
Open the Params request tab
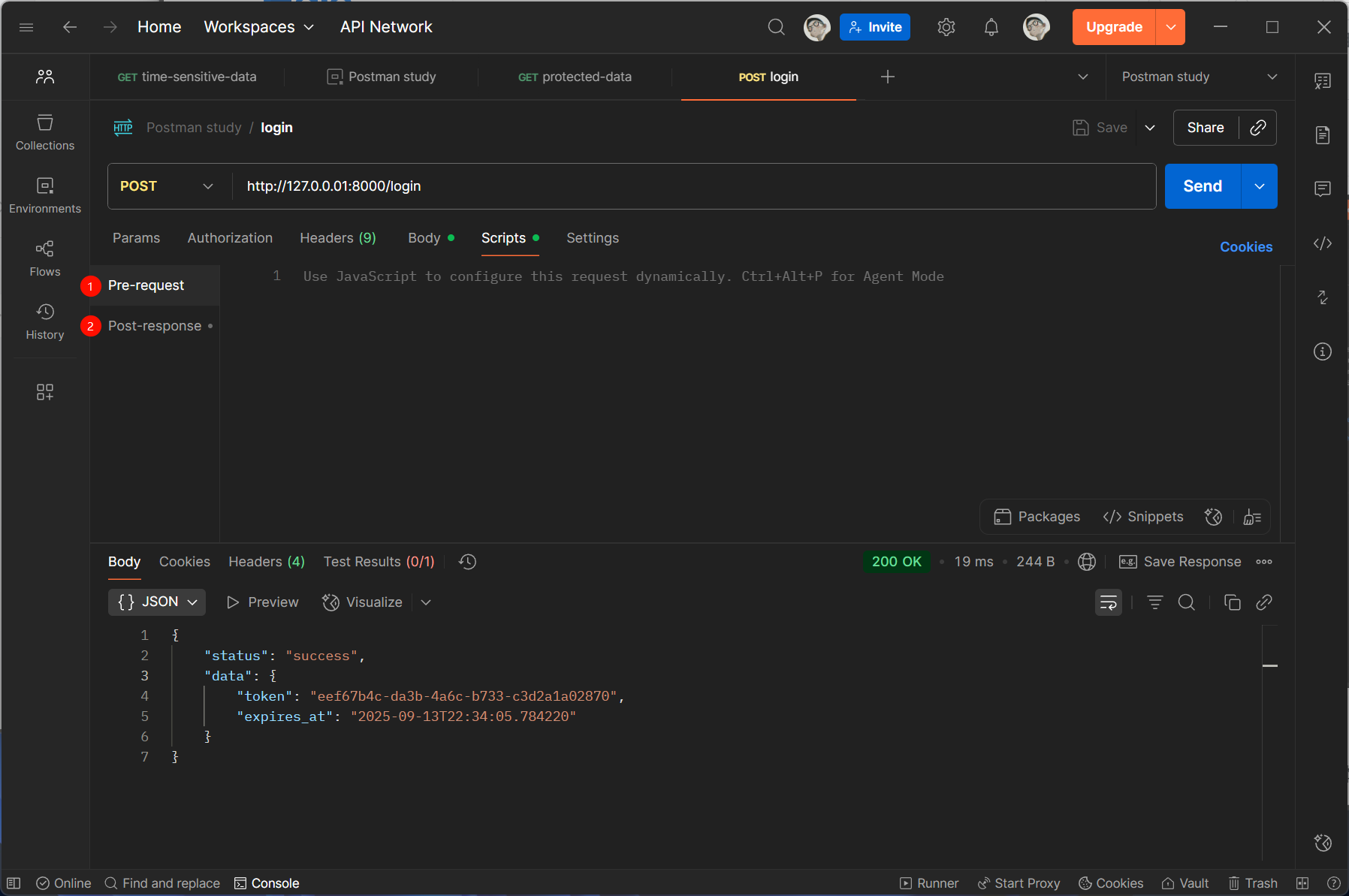(136, 238)
